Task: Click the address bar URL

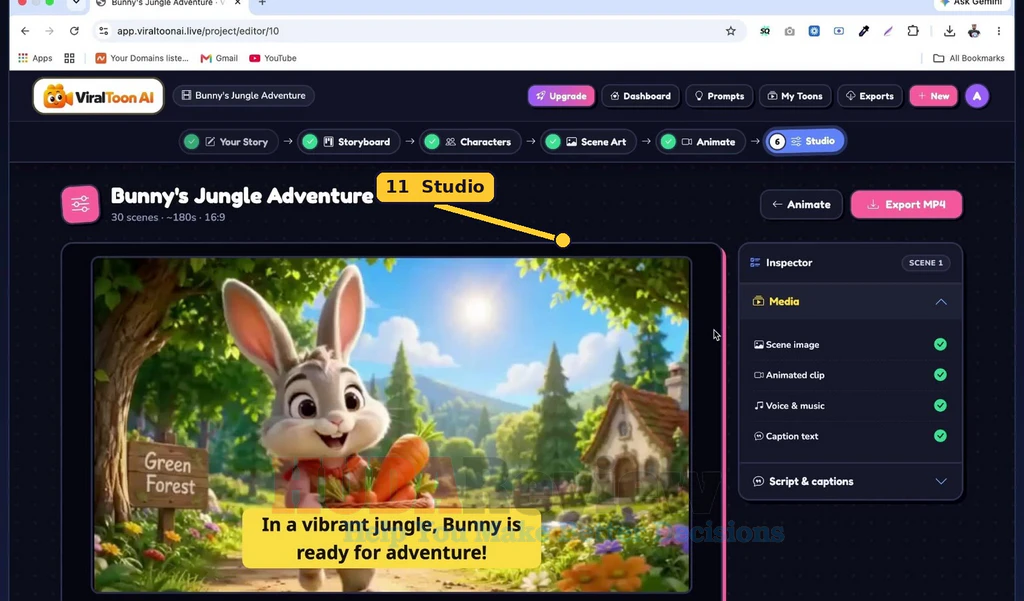Action: (x=198, y=31)
